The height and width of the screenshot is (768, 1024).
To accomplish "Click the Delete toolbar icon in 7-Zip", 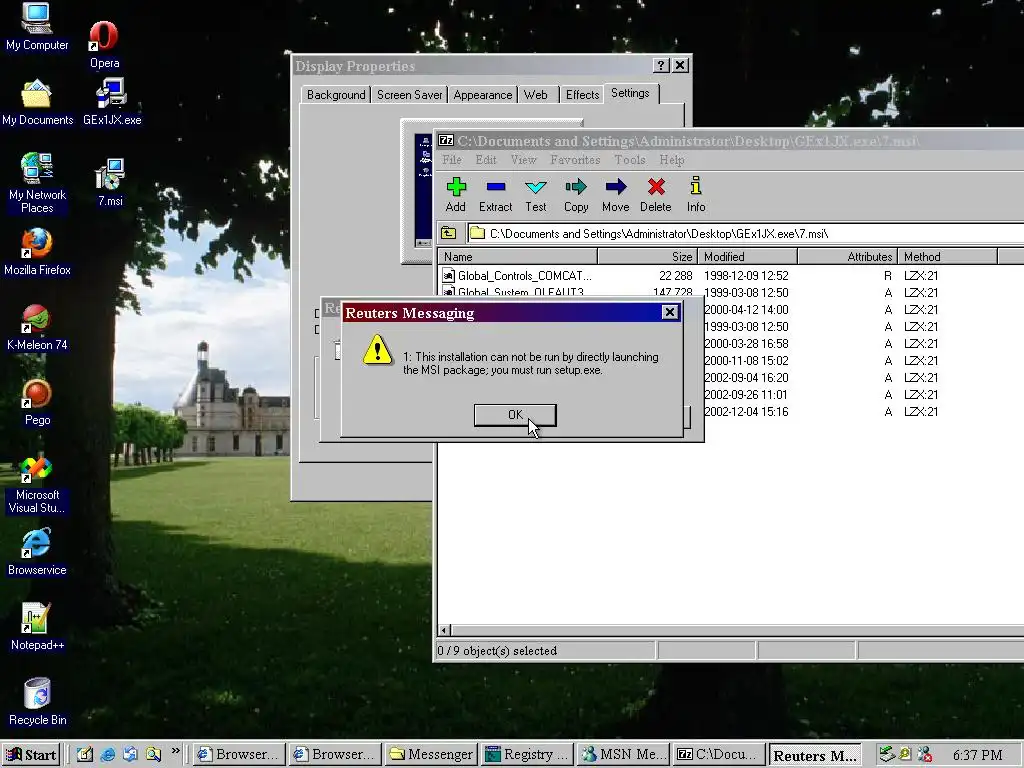I will pyautogui.click(x=656, y=195).
